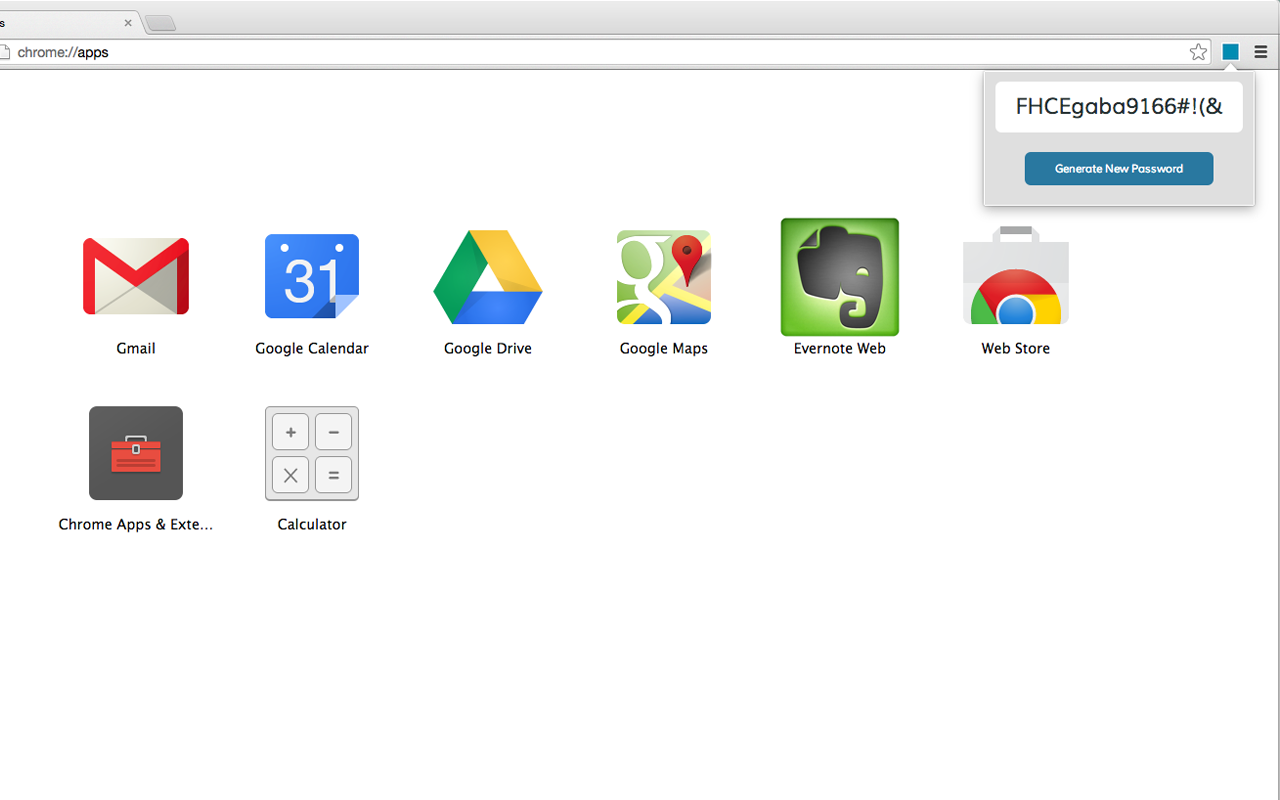The width and height of the screenshot is (1280, 800).
Task: Click the Google Maps label text
Action: point(664,348)
